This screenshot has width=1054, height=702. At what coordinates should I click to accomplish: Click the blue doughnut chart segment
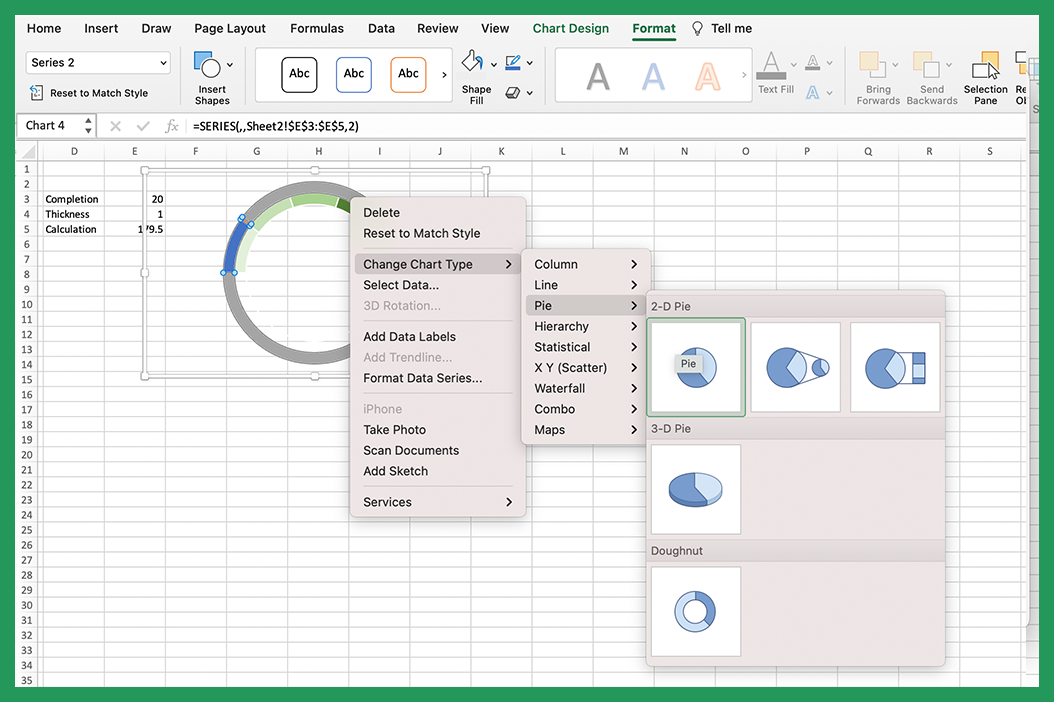pyautogui.click(x=233, y=247)
